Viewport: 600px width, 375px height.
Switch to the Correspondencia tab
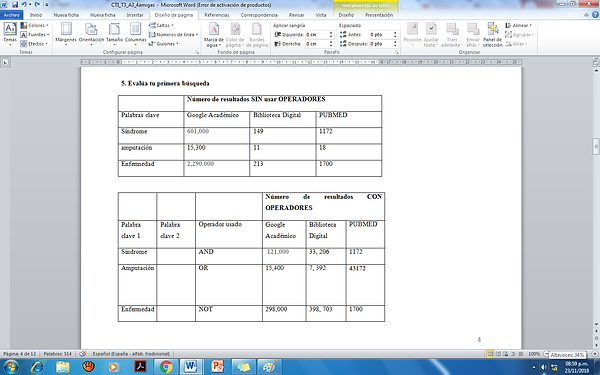click(x=259, y=15)
